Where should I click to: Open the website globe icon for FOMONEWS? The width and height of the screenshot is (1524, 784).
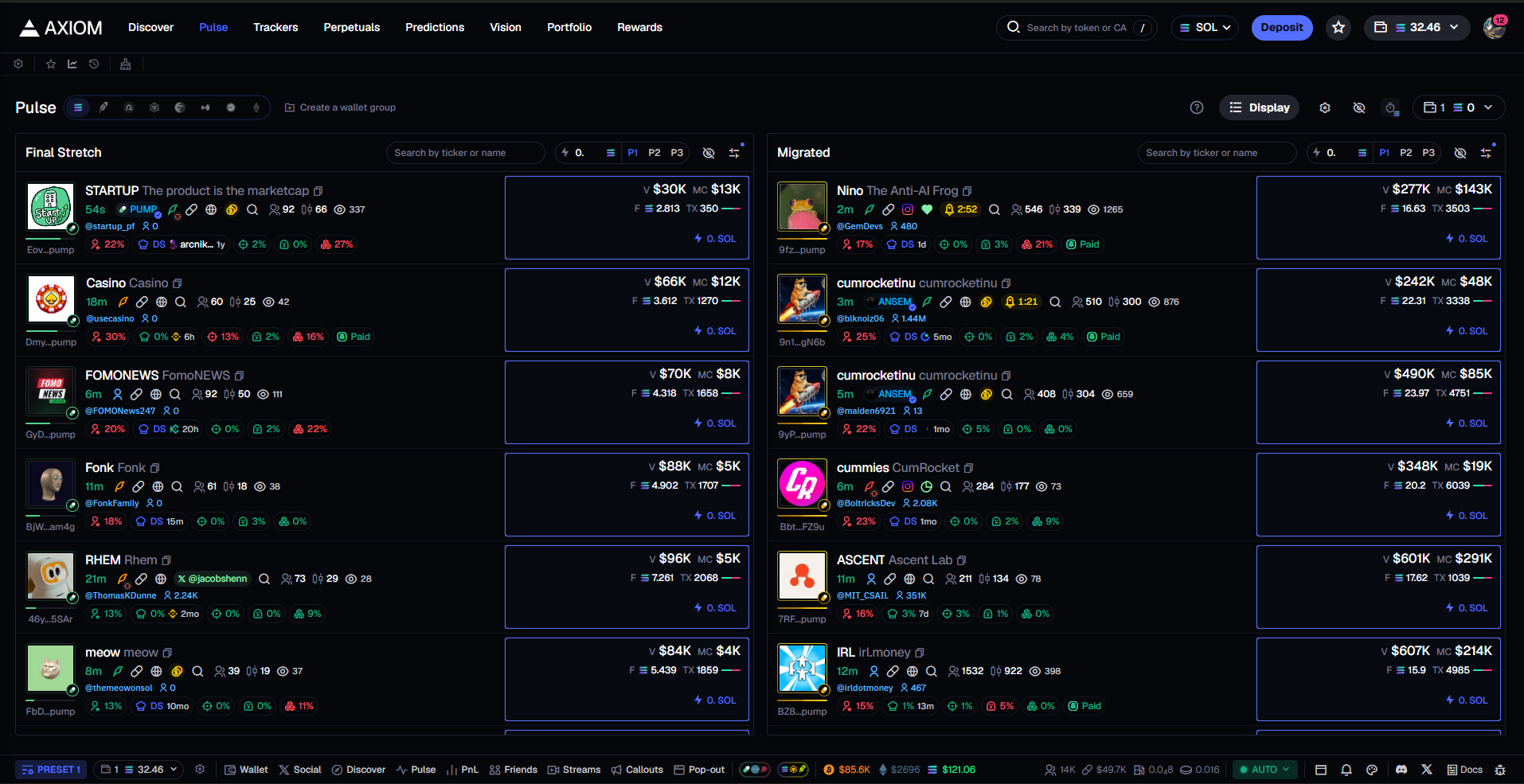tap(156, 394)
